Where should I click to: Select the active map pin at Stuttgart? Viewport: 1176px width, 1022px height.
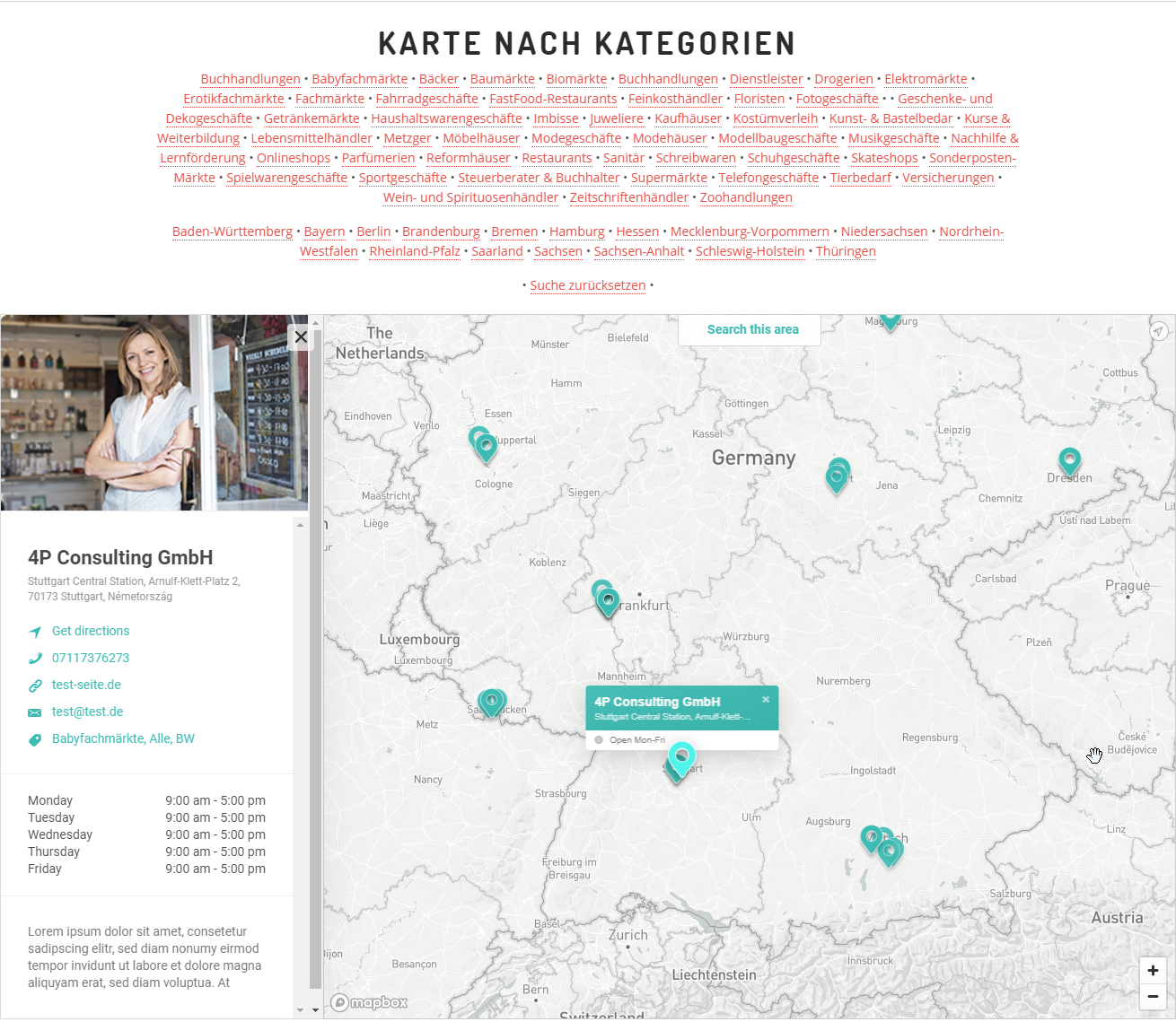tap(682, 757)
